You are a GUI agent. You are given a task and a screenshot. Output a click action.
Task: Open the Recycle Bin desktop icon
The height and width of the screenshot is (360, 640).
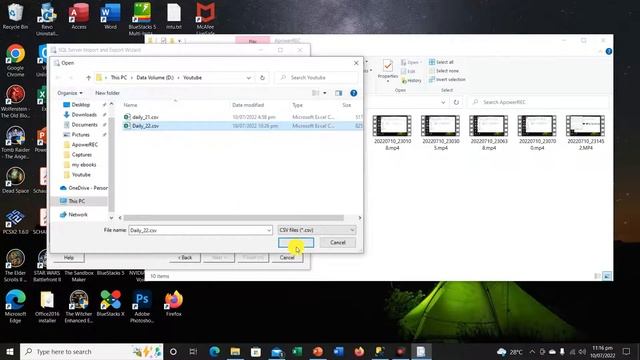point(15,16)
